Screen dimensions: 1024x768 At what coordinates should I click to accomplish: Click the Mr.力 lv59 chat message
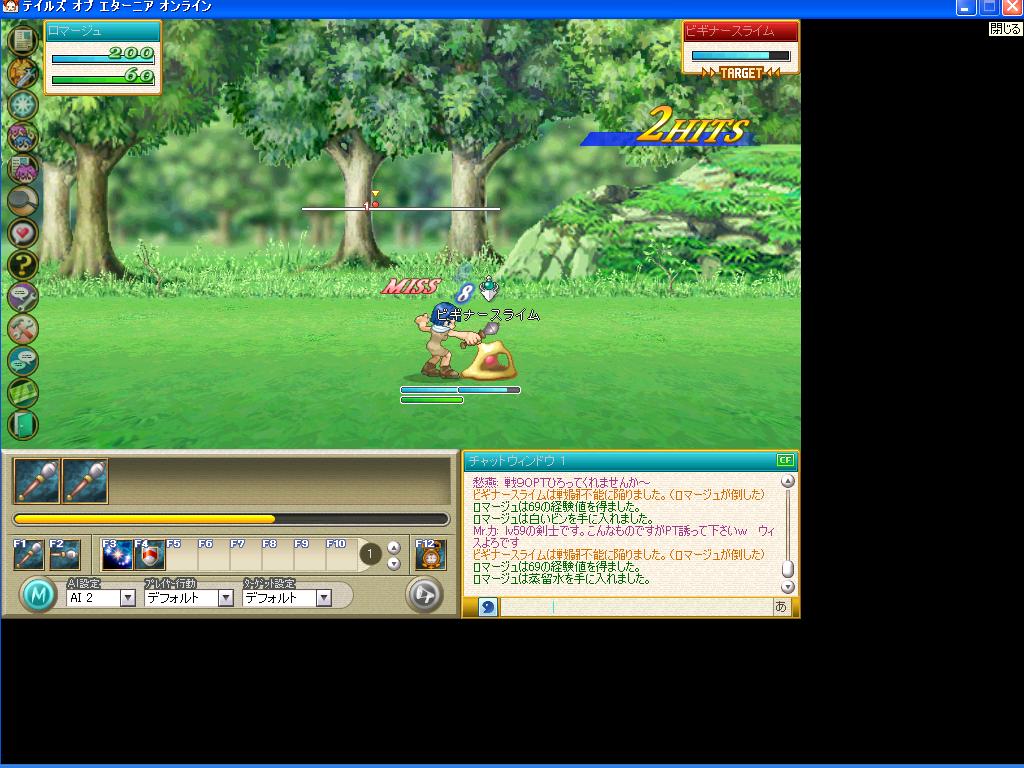click(624, 537)
